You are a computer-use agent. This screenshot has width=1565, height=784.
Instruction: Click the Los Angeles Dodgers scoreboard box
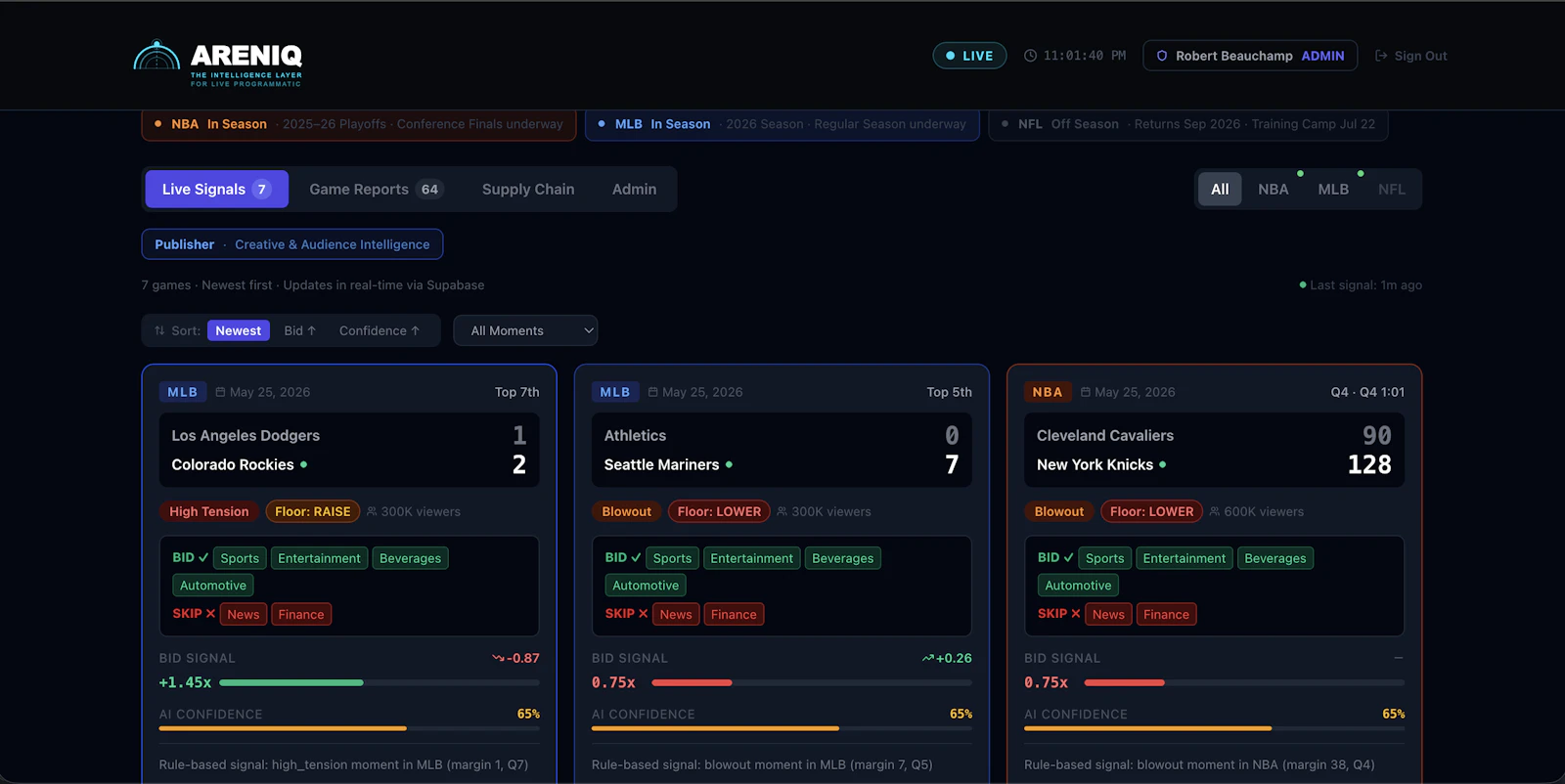[x=349, y=450]
